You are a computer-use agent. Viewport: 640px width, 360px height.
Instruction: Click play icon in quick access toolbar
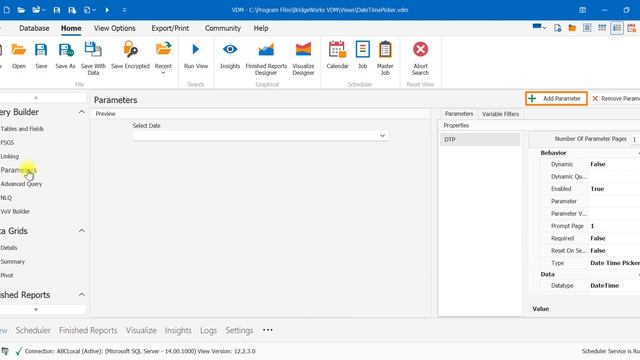point(107,10)
